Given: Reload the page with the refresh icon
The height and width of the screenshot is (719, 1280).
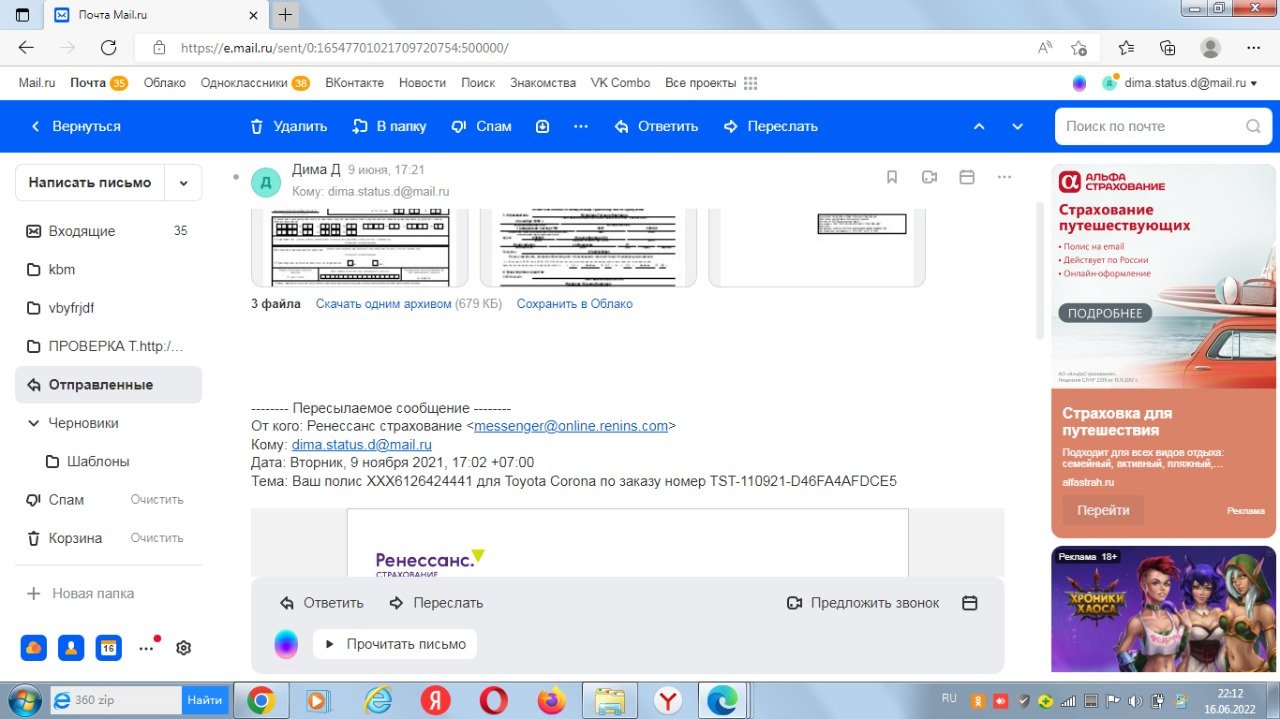Looking at the screenshot, I should coord(109,48).
